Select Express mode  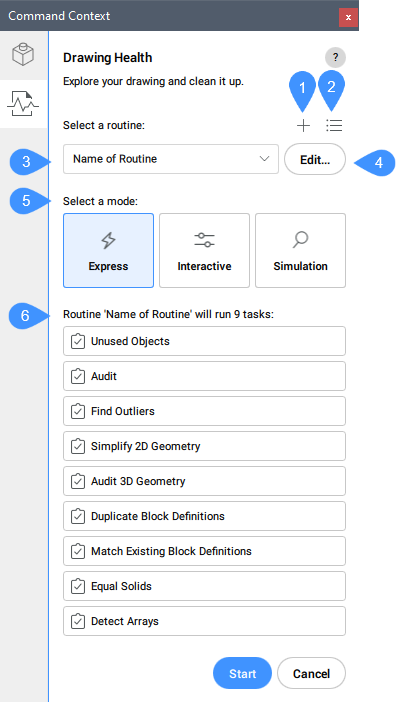(x=108, y=250)
